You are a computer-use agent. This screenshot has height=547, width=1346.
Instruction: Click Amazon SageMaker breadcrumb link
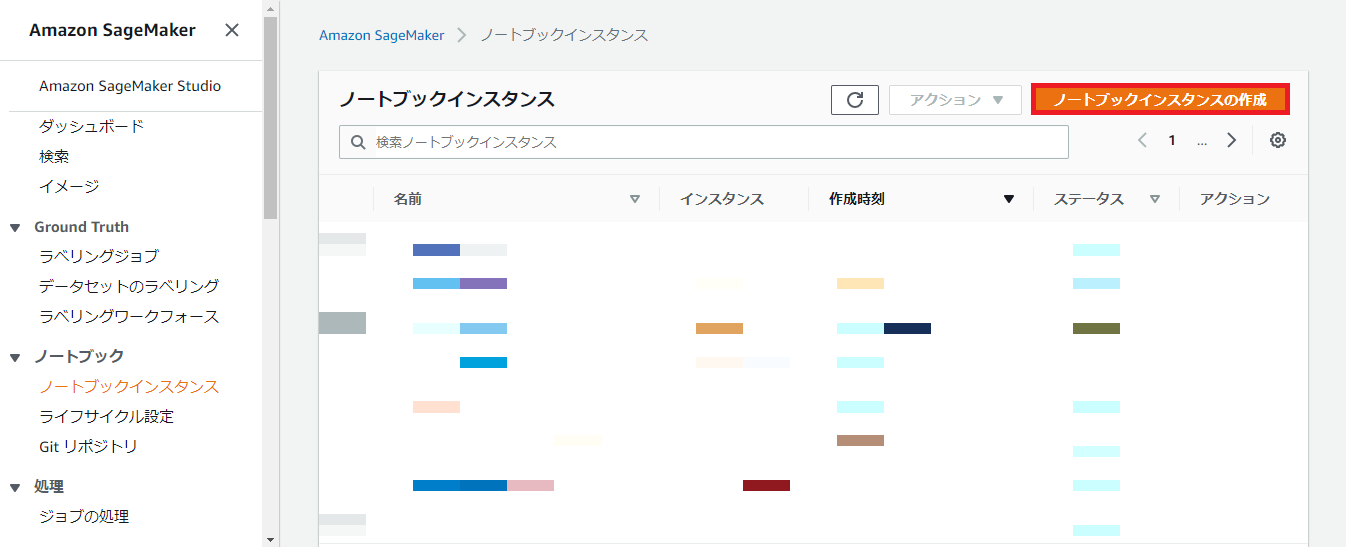[x=381, y=35]
